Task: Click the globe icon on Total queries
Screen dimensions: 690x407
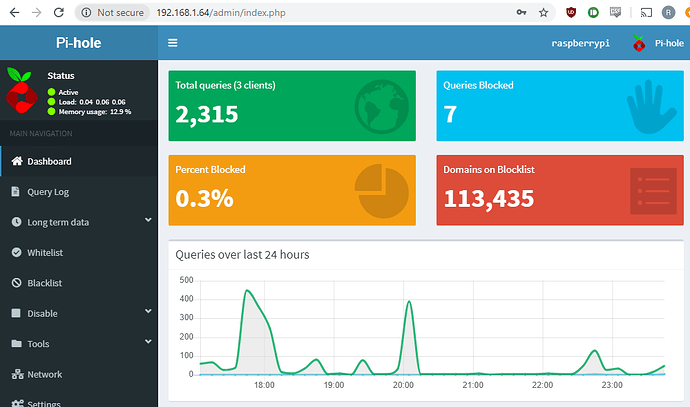Action: (381, 104)
